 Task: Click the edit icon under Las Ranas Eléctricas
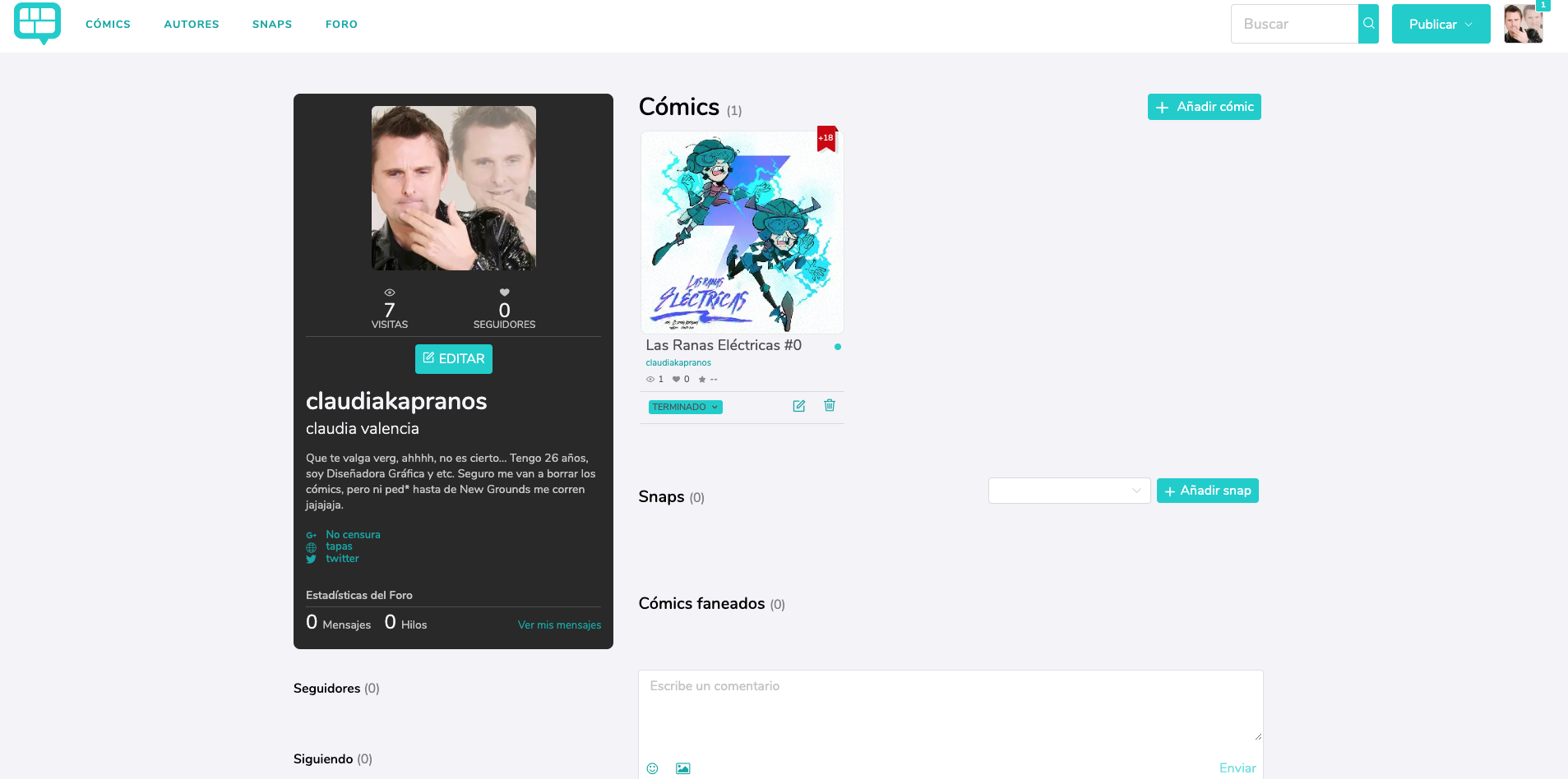tap(798, 406)
